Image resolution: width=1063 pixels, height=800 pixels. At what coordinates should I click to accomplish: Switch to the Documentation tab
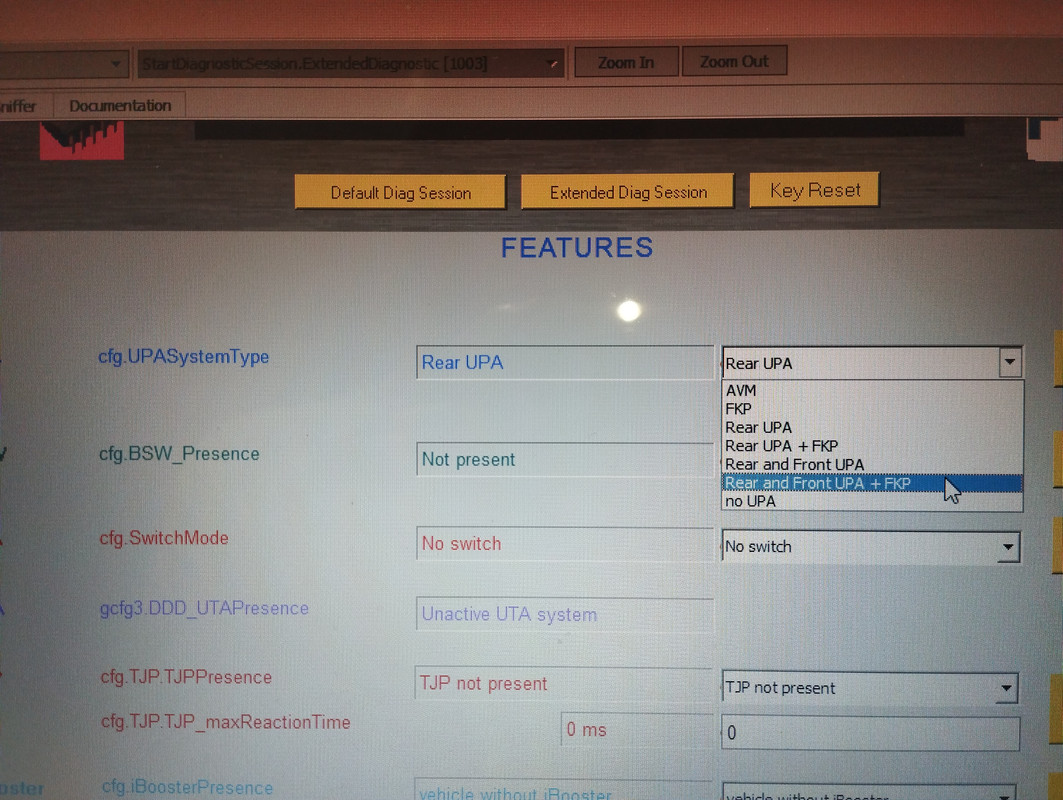[120, 106]
